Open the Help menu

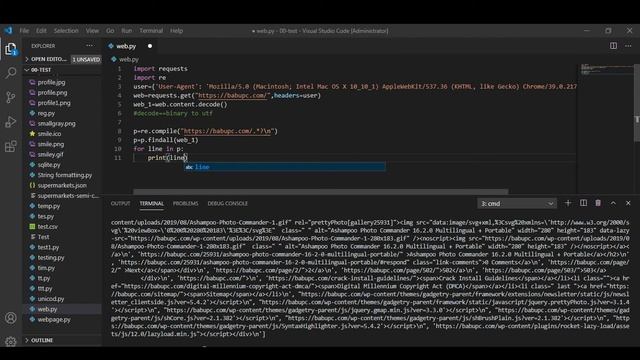[x=176, y=31]
